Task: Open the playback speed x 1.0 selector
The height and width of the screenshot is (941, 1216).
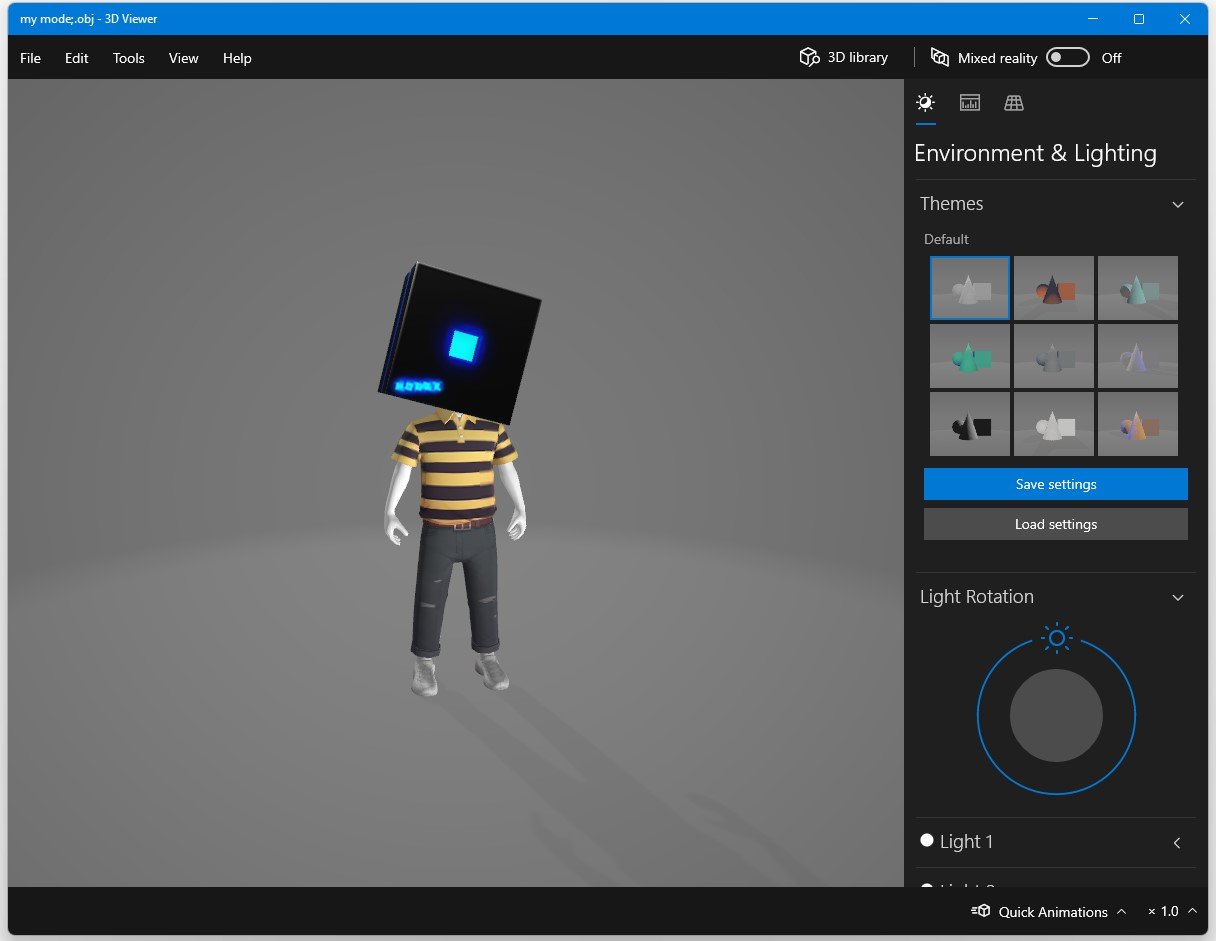Action: [1170, 911]
